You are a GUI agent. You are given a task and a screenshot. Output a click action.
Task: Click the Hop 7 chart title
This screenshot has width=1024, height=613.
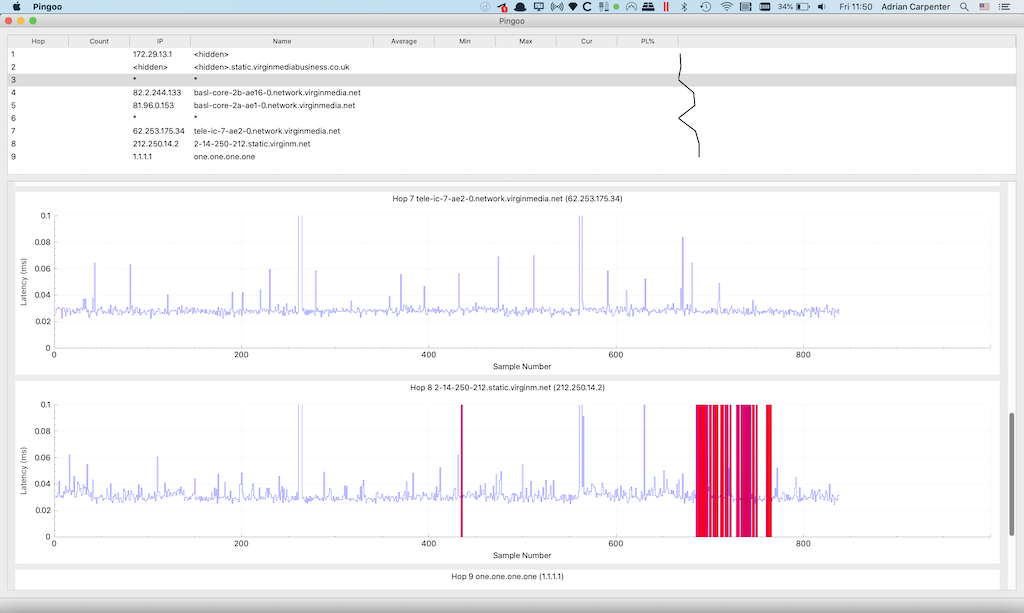(507, 198)
